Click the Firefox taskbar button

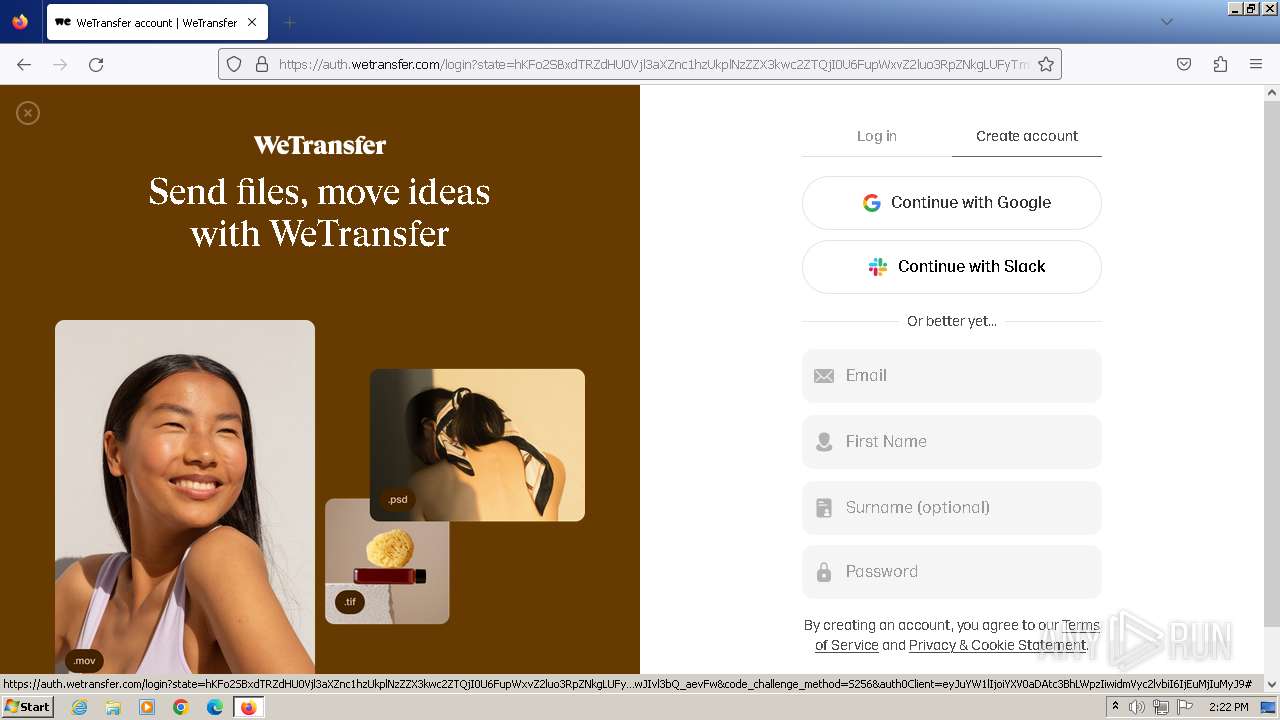point(248,707)
